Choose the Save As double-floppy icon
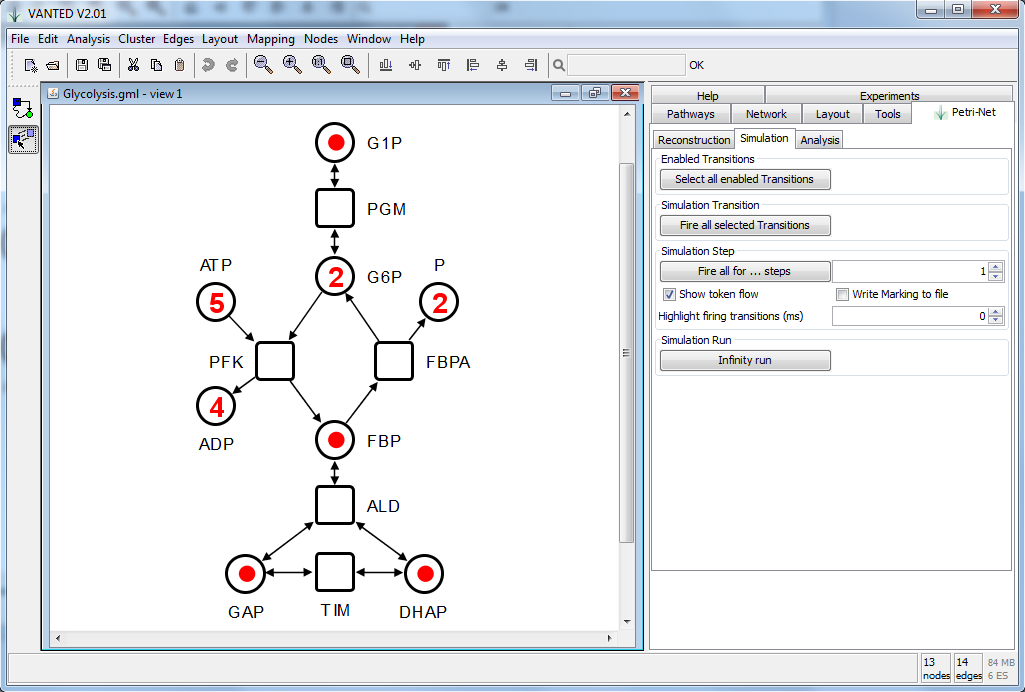 pyautogui.click(x=105, y=65)
